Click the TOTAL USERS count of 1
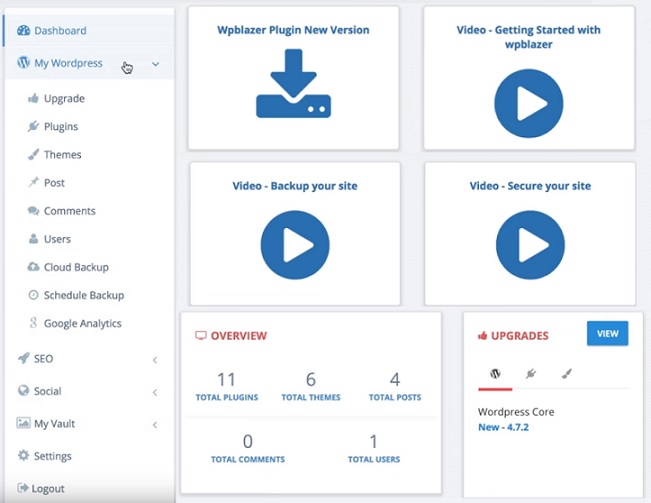The height and width of the screenshot is (503, 651). tap(374, 441)
